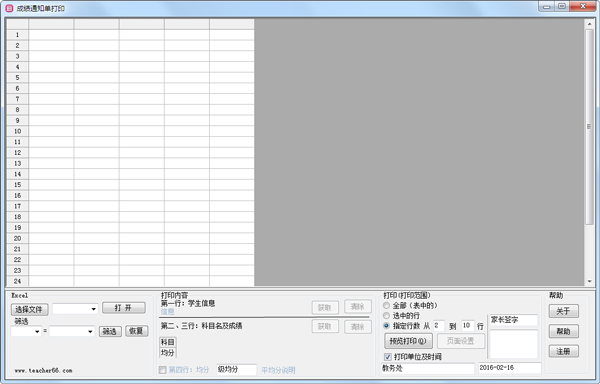Click the 帮助 help button

(x=564, y=331)
